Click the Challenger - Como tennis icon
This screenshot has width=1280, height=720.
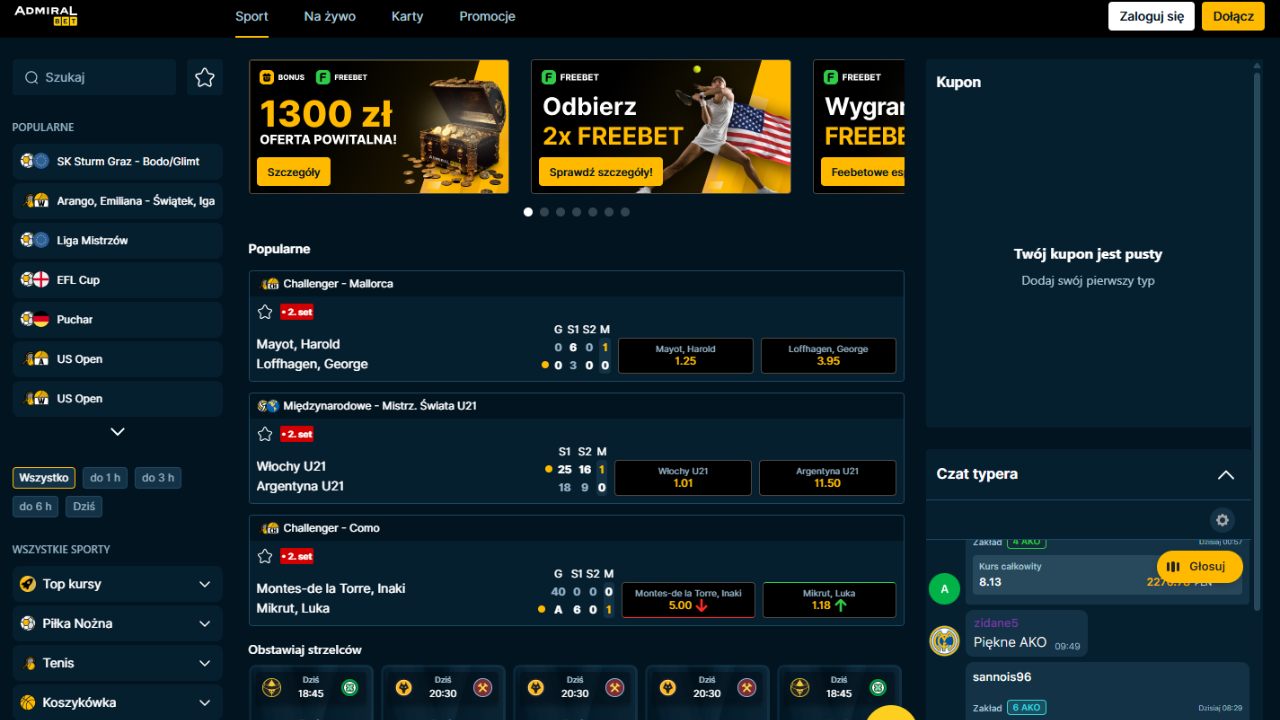270,528
